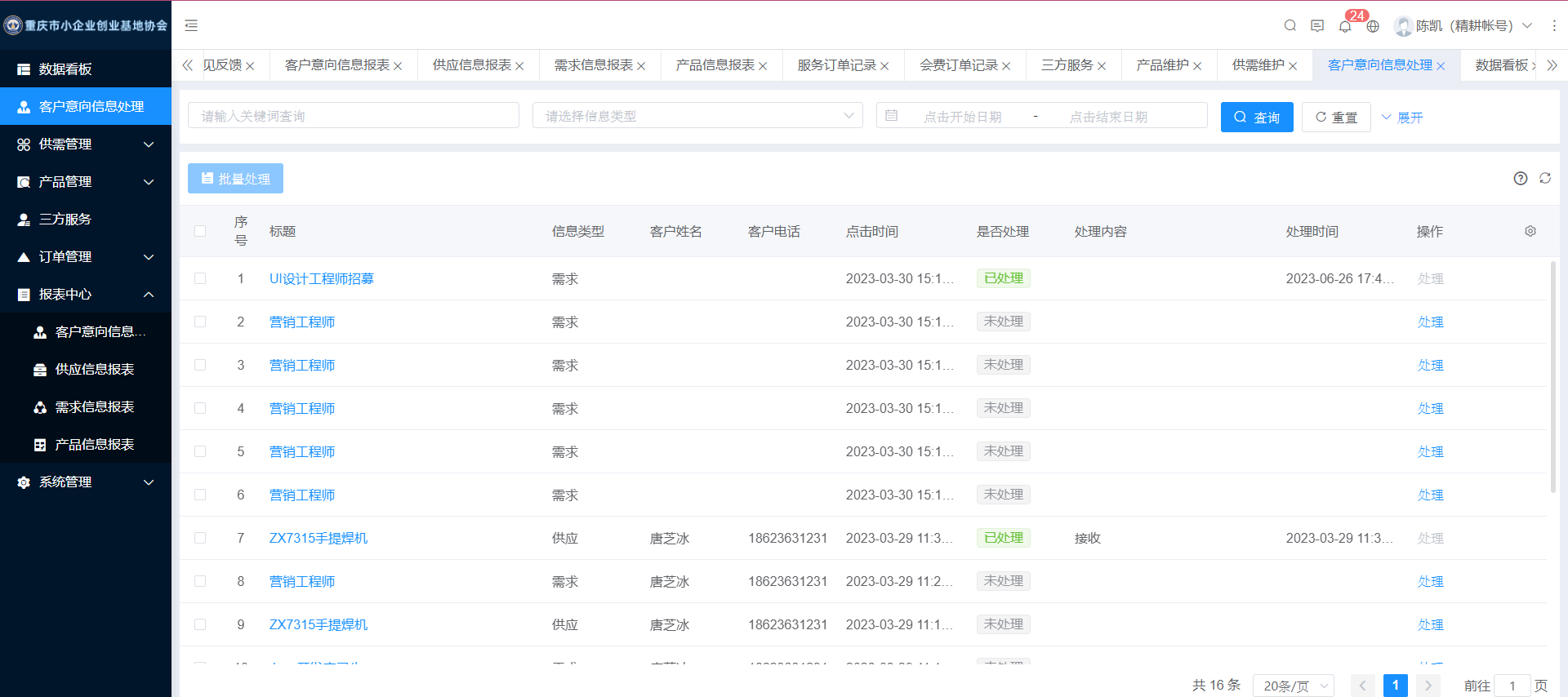Check the checkbox for row 3

[x=200, y=365]
